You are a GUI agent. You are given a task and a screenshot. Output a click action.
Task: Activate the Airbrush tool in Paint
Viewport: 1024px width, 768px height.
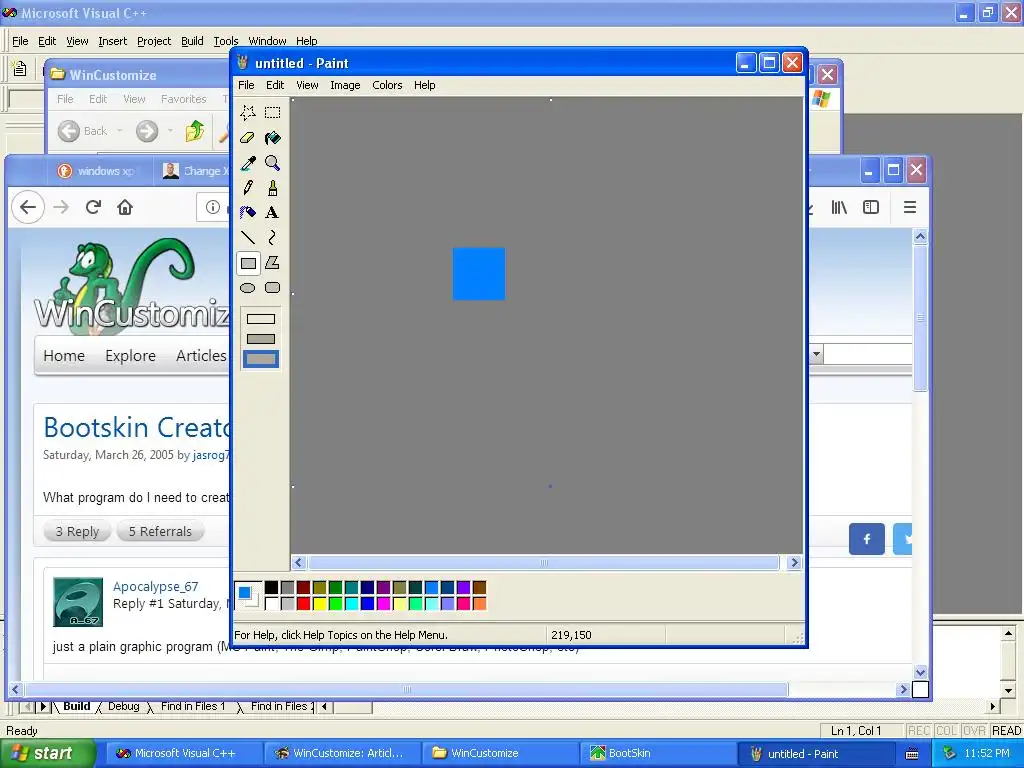click(248, 212)
